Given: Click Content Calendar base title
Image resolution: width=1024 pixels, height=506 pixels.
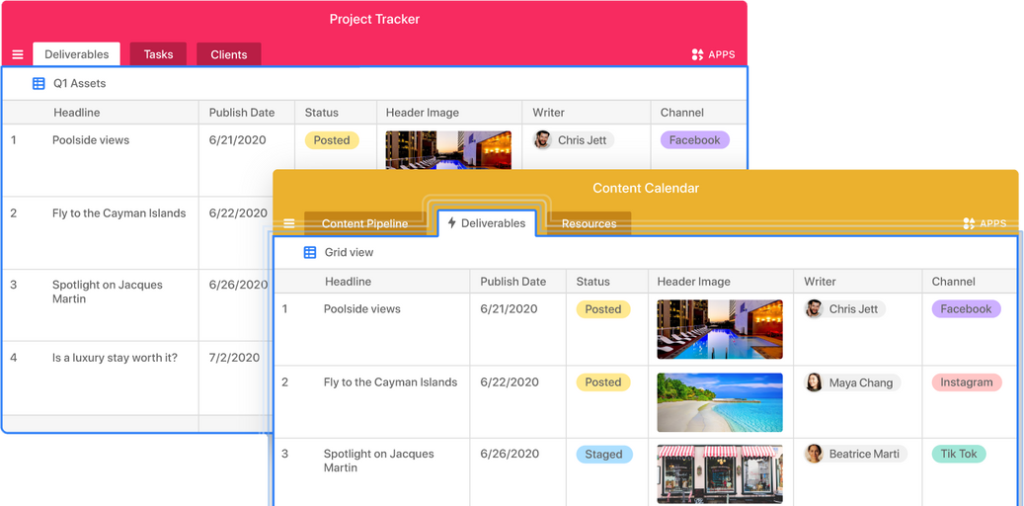Looking at the screenshot, I should (646, 188).
